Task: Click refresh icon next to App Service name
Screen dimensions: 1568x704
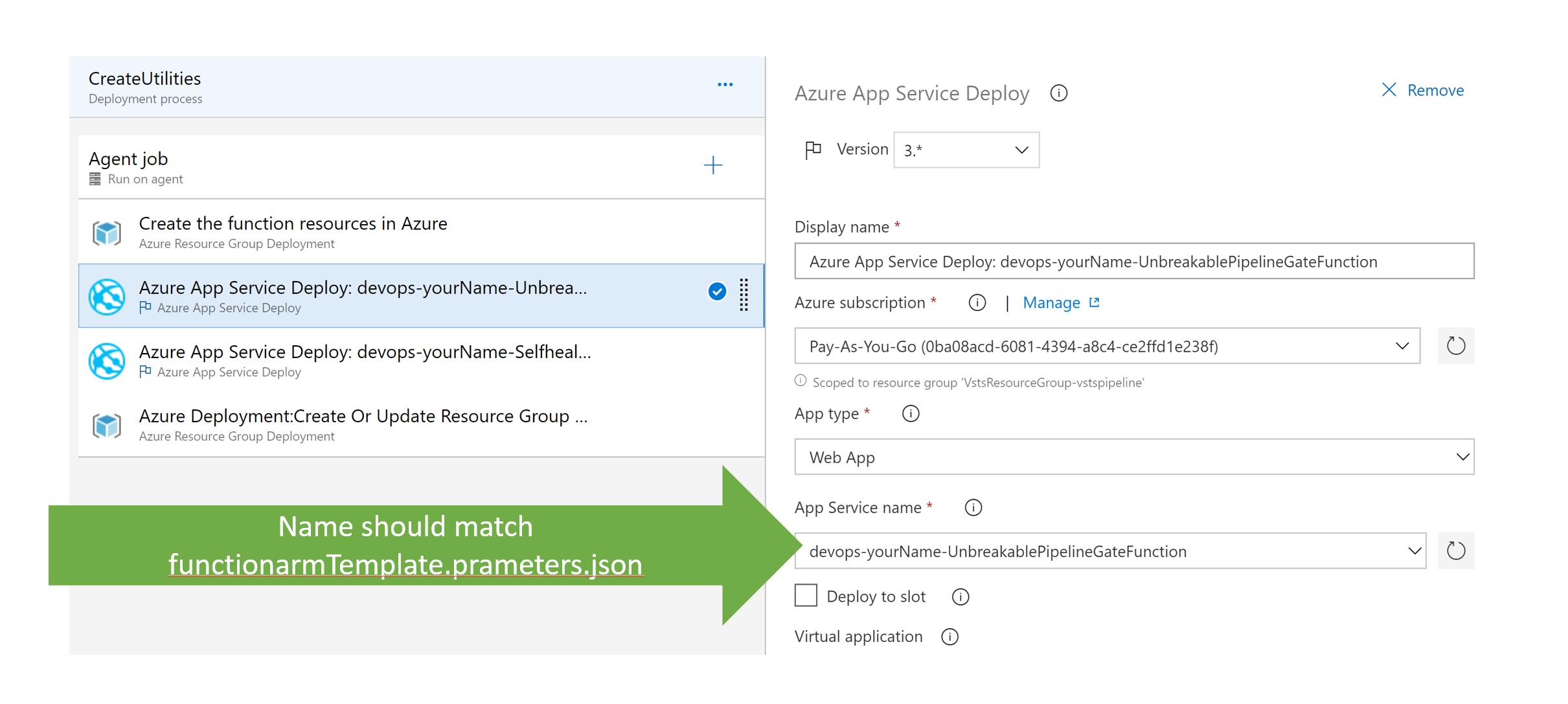Action: click(x=1455, y=551)
